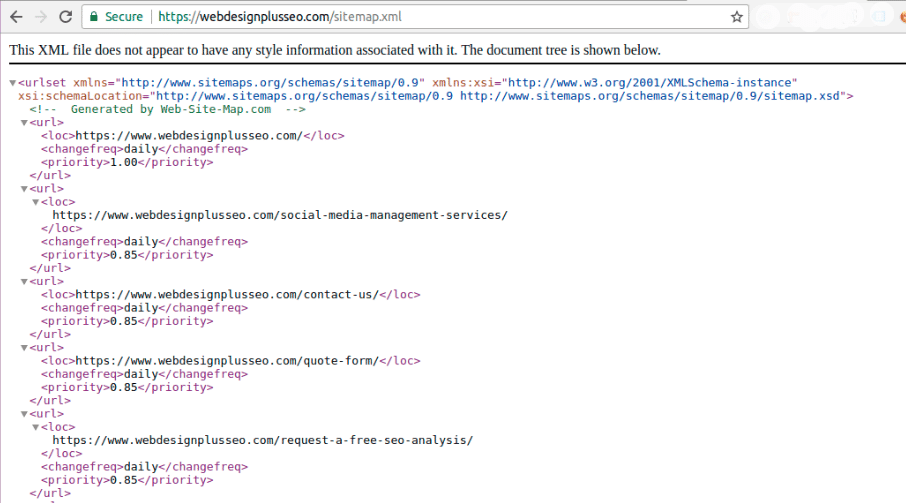Collapse the url node for the homepage
The width and height of the screenshot is (906, 503).
coord(24,122)
